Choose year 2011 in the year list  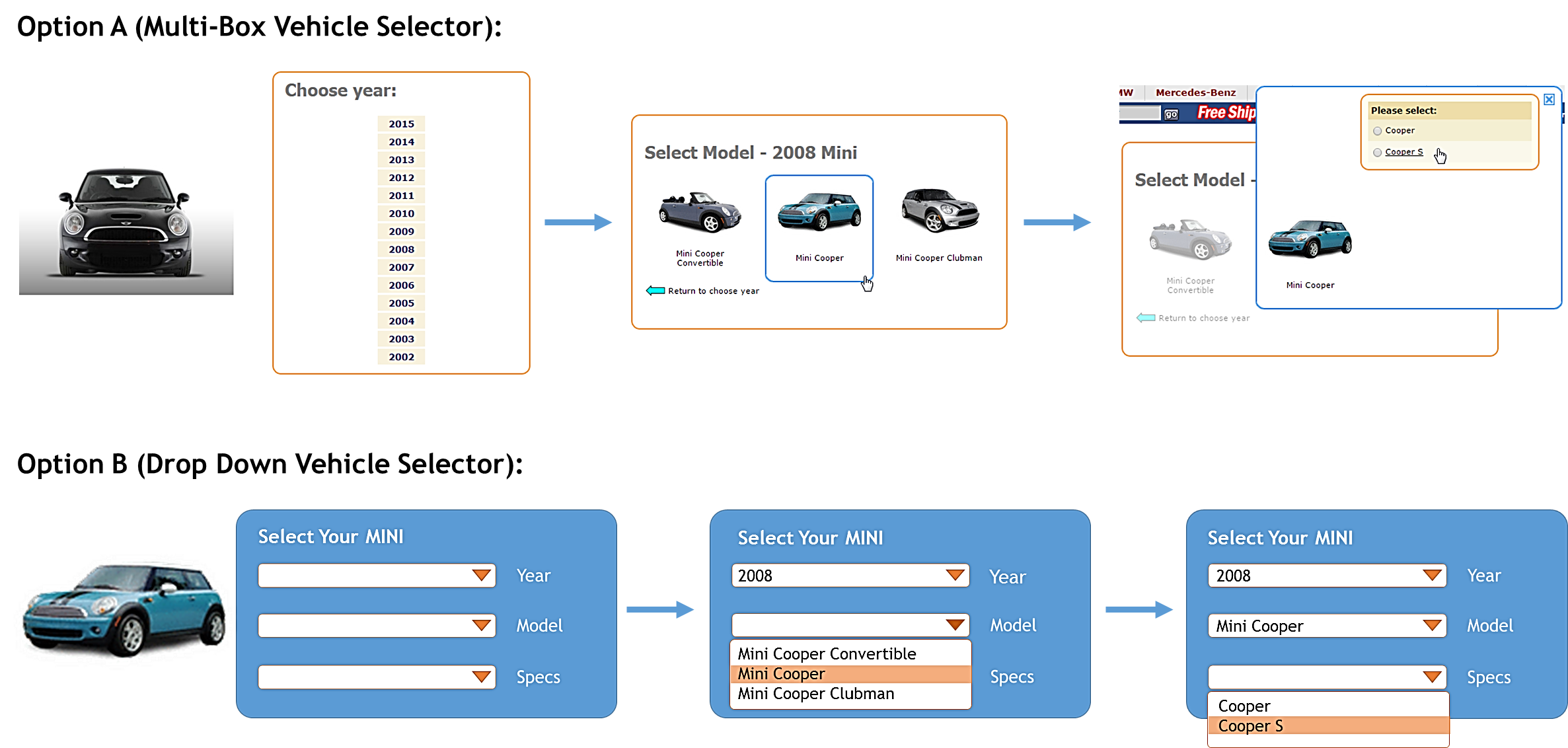tap(401, 195)
